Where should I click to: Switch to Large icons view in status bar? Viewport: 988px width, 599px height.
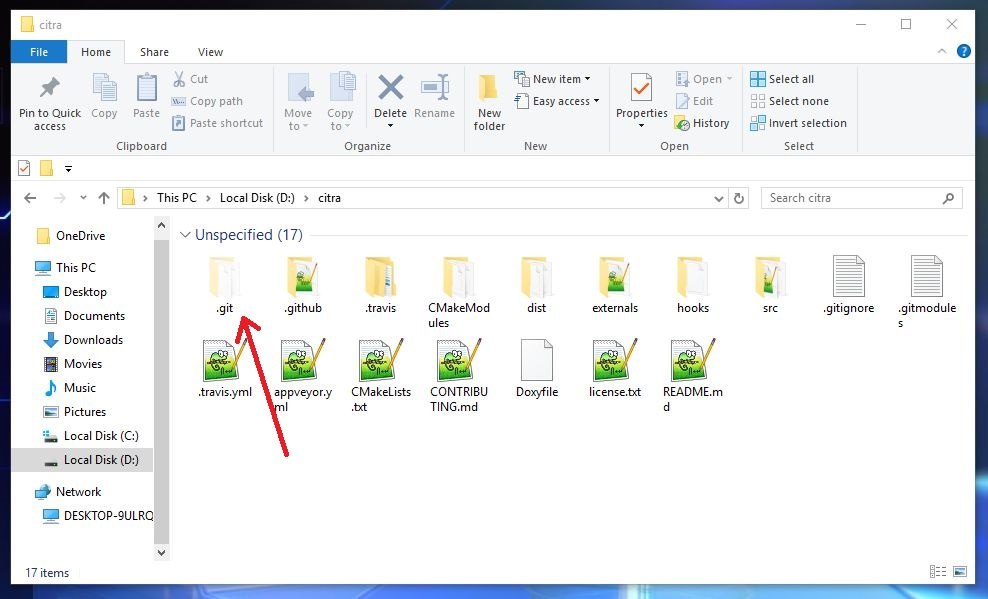tap(960, 571)
